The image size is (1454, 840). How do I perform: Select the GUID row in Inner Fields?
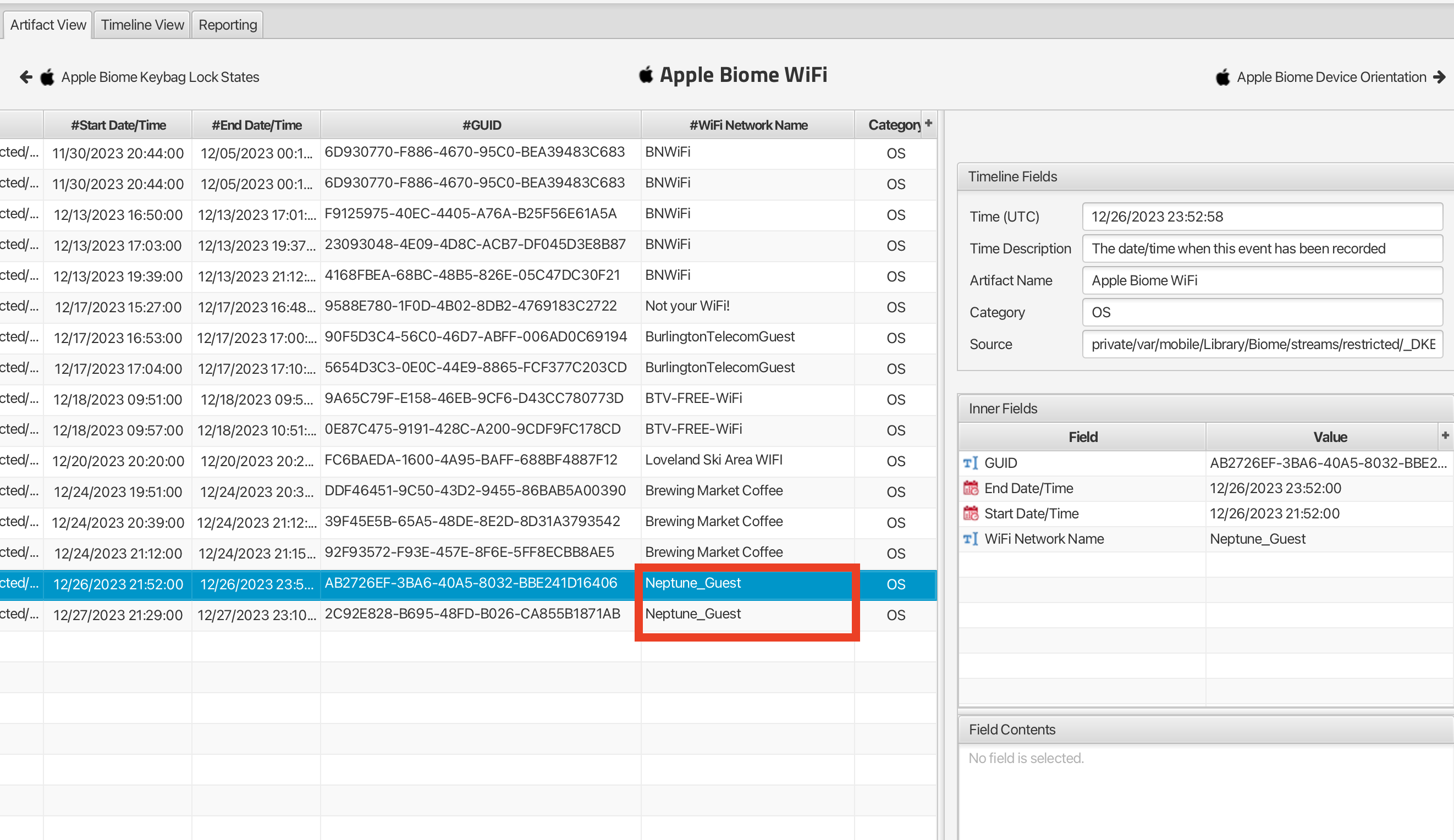tap(1206, 463)
